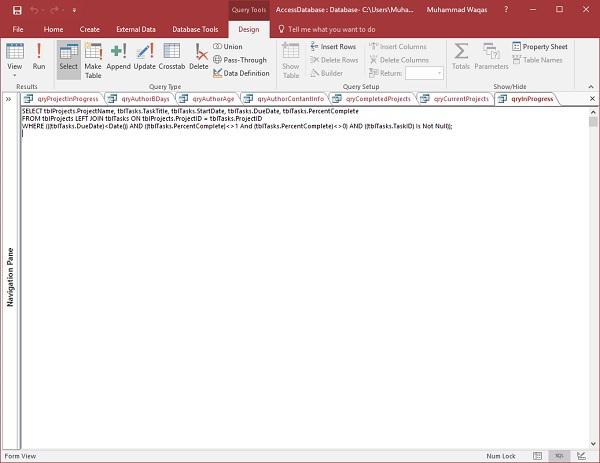Click the scroll up arrow of SQL editor
600x463 pixels.
[593, 112]
